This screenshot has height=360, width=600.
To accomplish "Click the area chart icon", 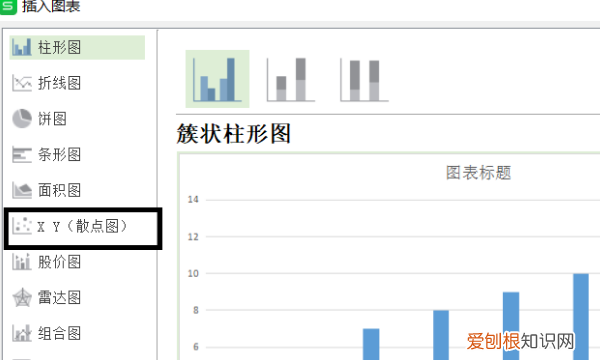I will (x=21, y=190).
